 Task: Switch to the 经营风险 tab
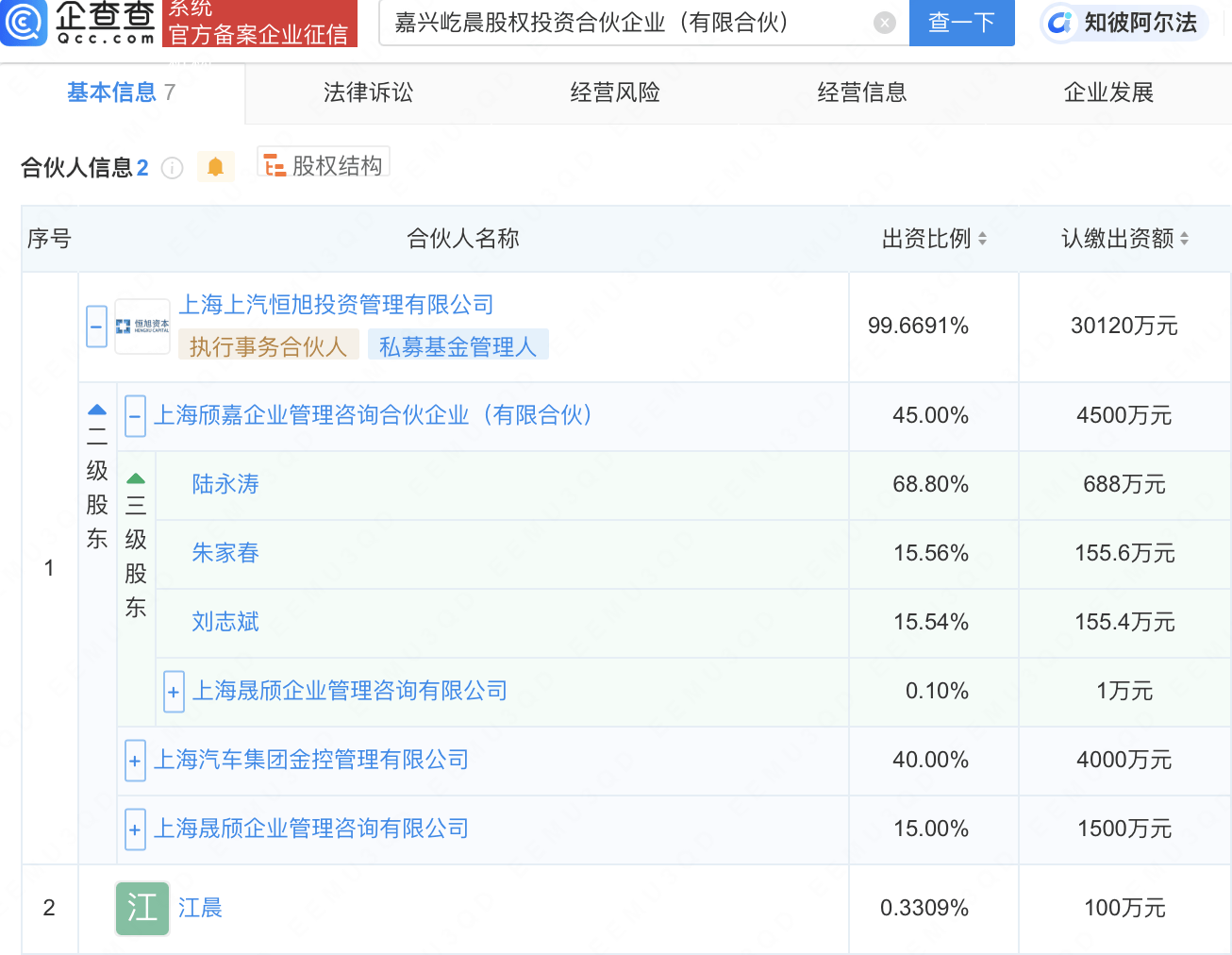click(615, 92)
